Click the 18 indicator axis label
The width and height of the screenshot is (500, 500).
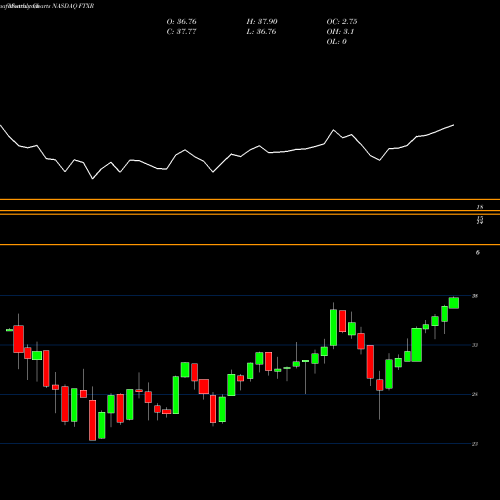click(x=480, y=207)
